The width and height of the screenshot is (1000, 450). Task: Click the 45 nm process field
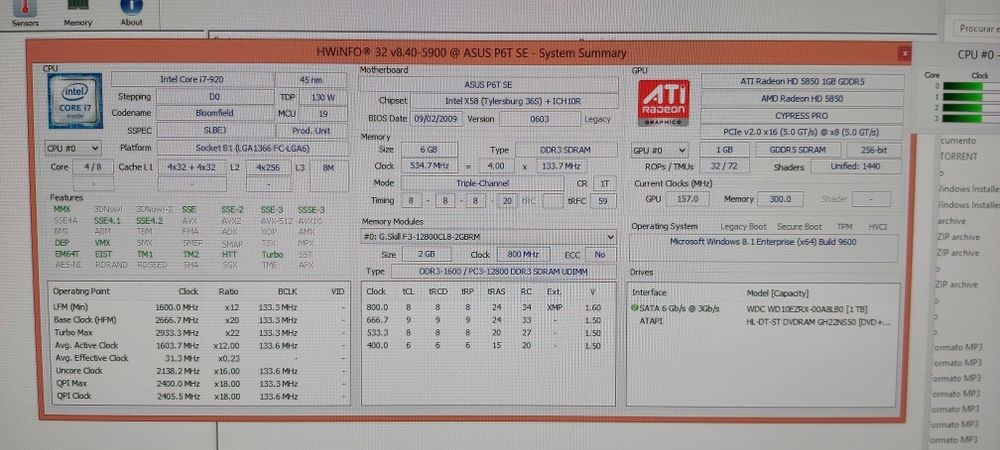pos(311,80)
